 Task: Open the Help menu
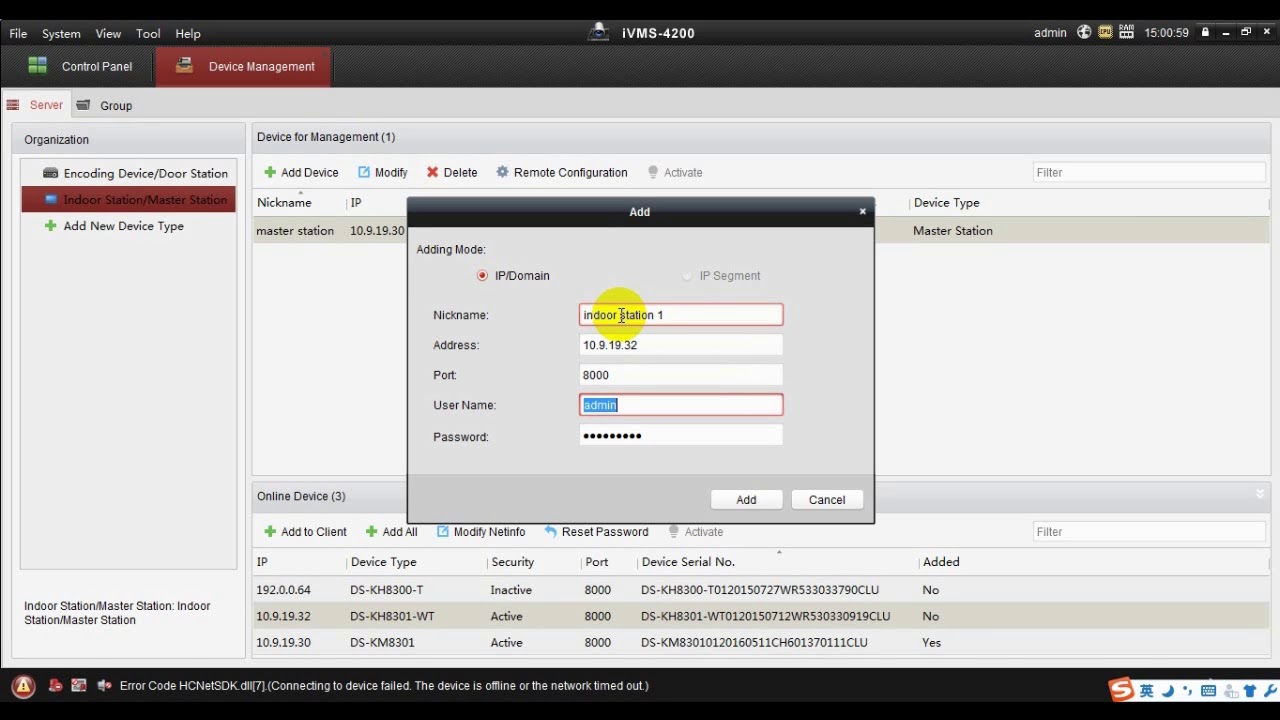point(188,33)
